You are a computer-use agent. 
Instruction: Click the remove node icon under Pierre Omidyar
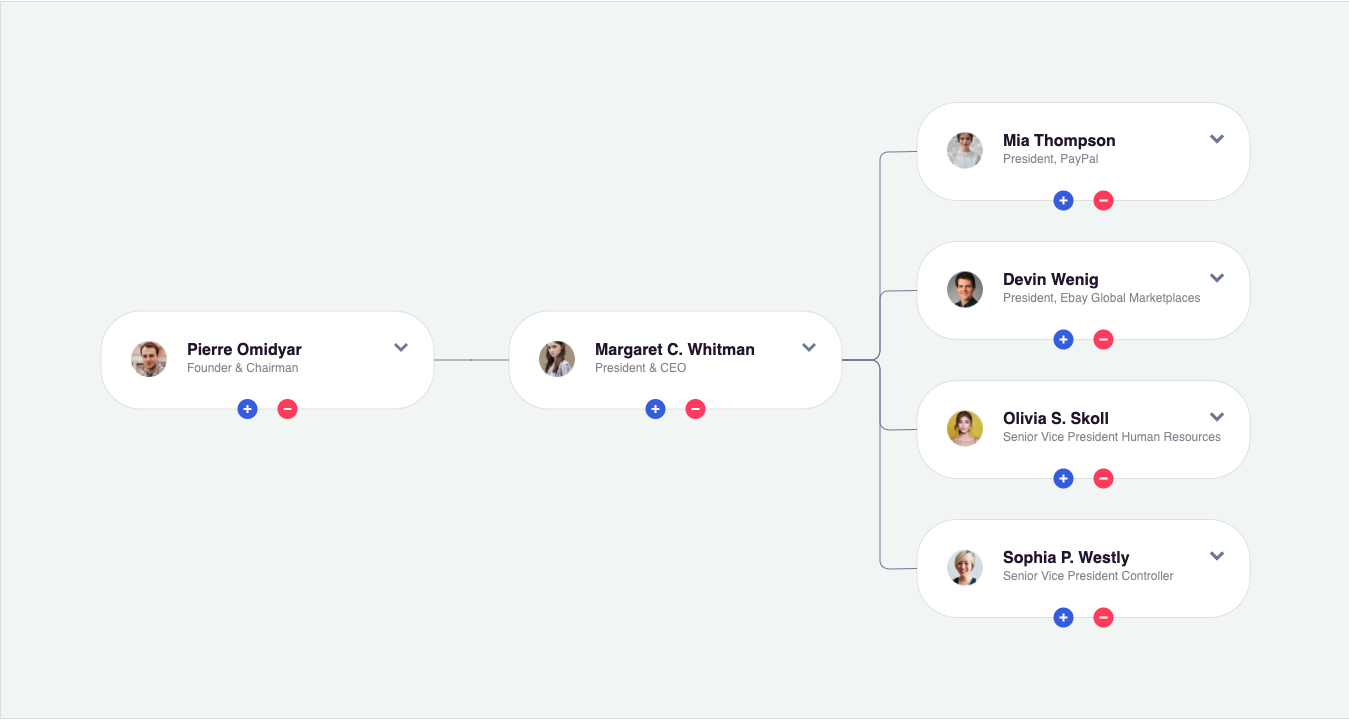click(287, 409)
